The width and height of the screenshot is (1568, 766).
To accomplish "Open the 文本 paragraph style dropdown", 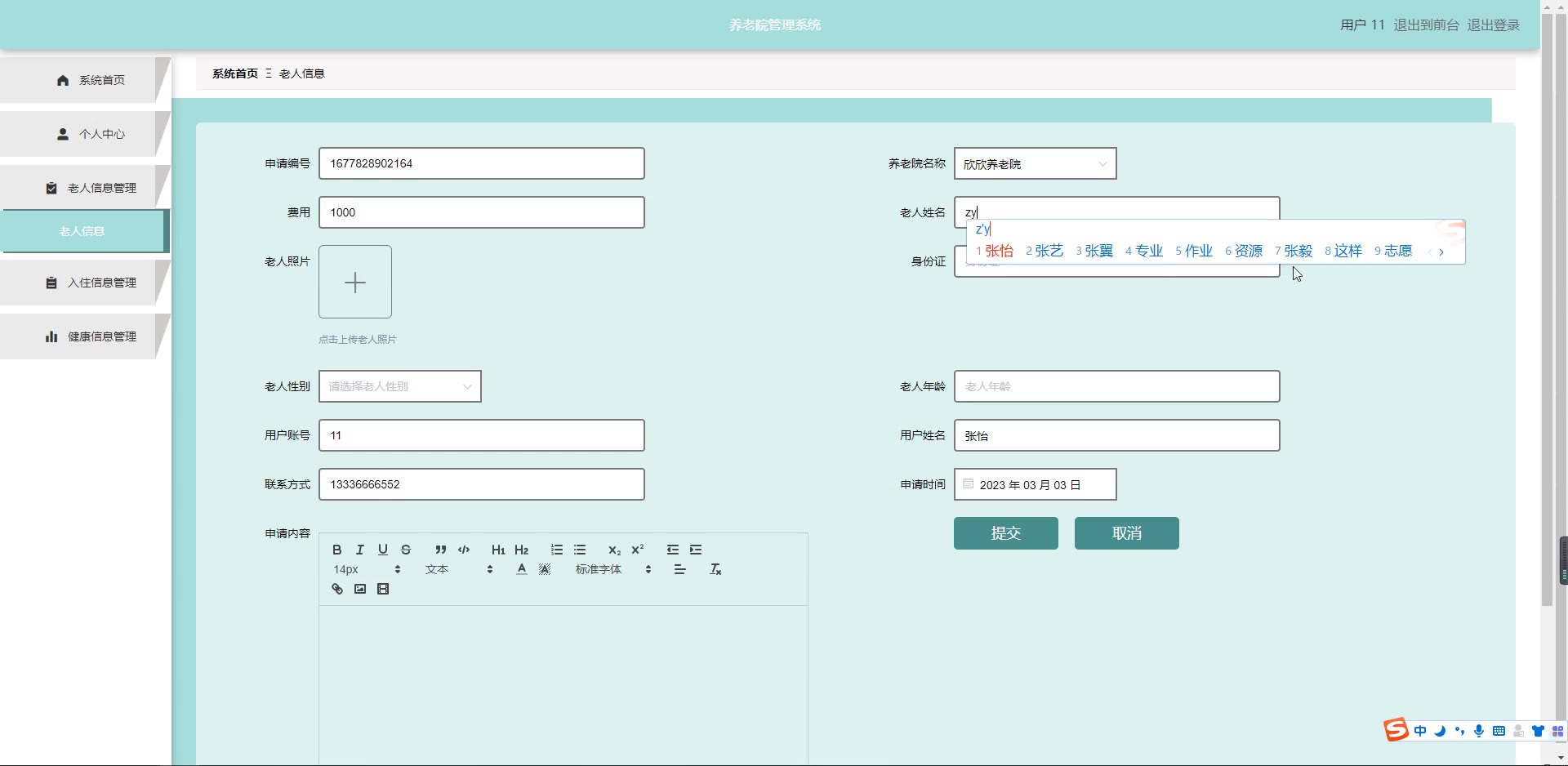I will click(459, 569).
